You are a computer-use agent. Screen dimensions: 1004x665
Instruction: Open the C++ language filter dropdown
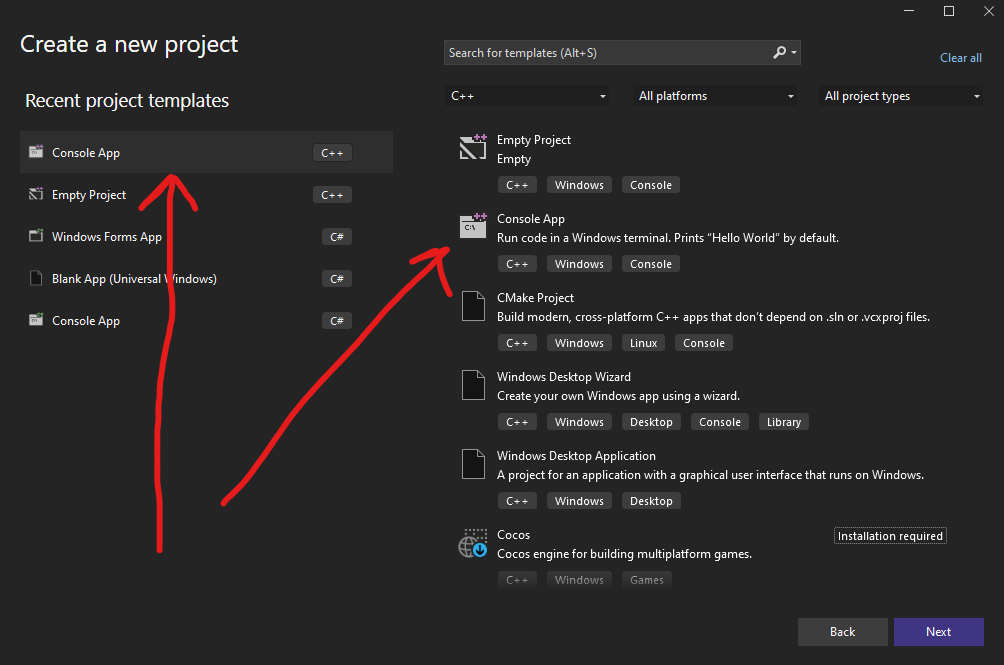(527, 96)
